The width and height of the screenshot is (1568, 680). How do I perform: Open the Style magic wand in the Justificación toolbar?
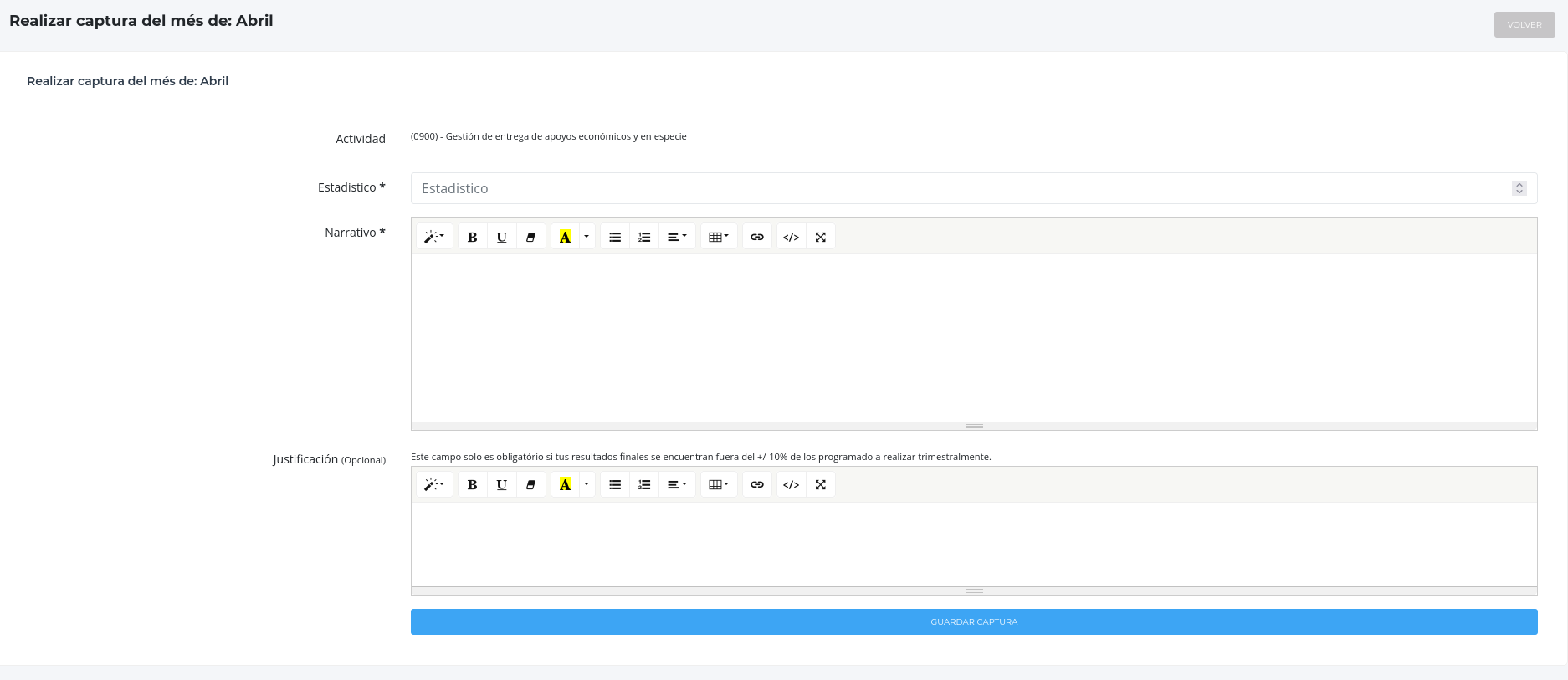434,484
